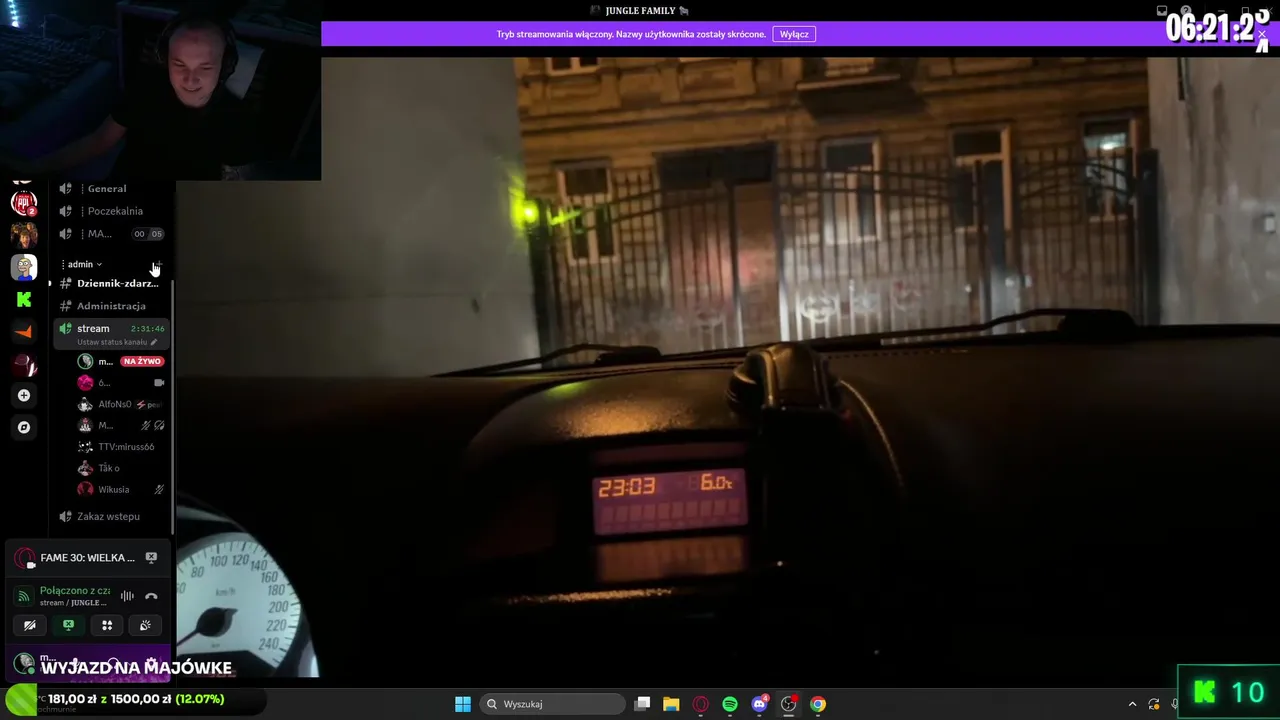Click the sync tray icon
This screenshot has height=720, width=1280.
pyautogui.click(x=1154, y=704)
